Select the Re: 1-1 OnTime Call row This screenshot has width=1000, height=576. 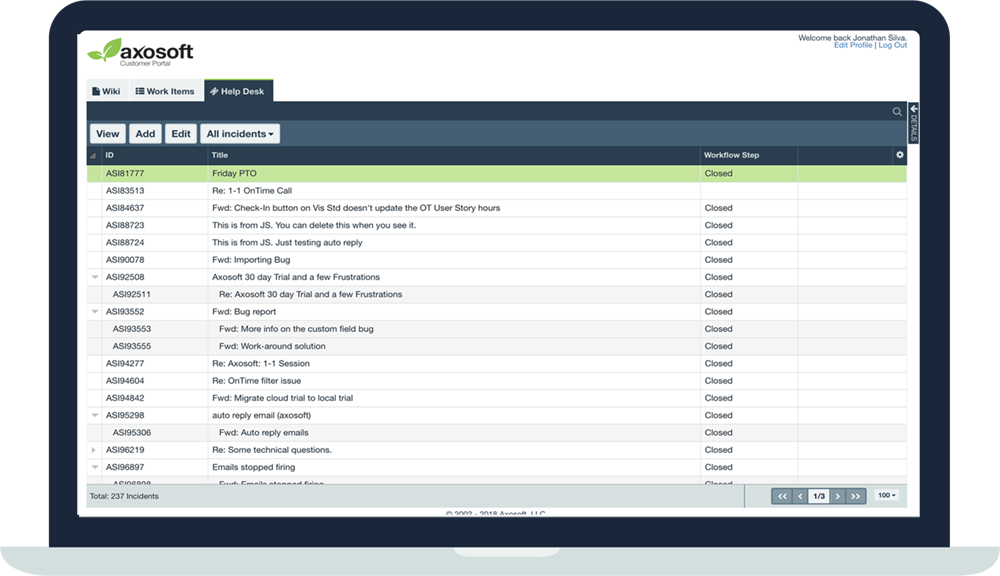pos(252,191)
